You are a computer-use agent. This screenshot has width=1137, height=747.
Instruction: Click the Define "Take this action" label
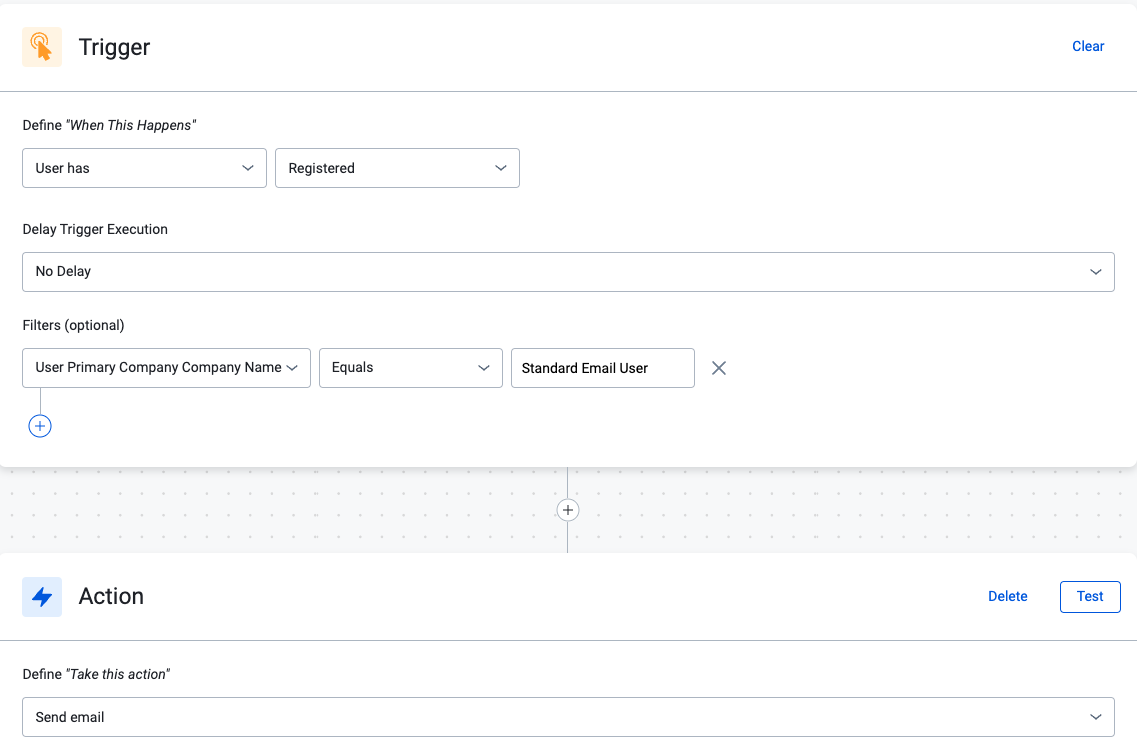point(96,674)
